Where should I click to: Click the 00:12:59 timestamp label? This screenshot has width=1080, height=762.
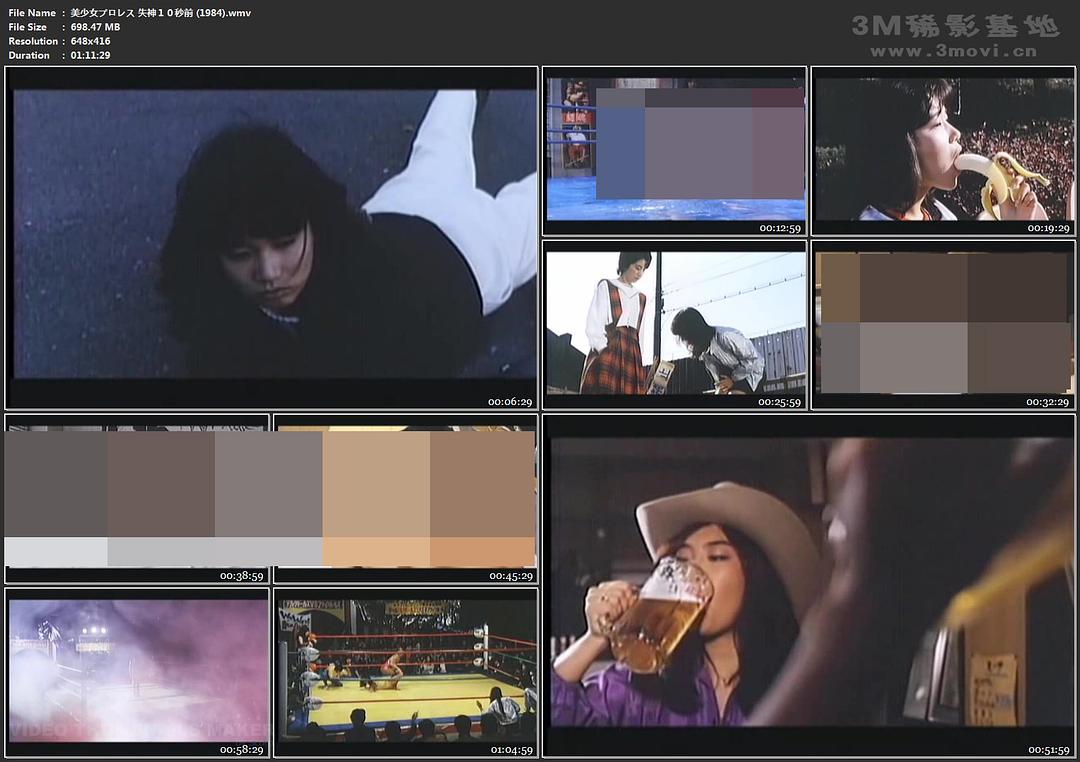click(780, 228)
